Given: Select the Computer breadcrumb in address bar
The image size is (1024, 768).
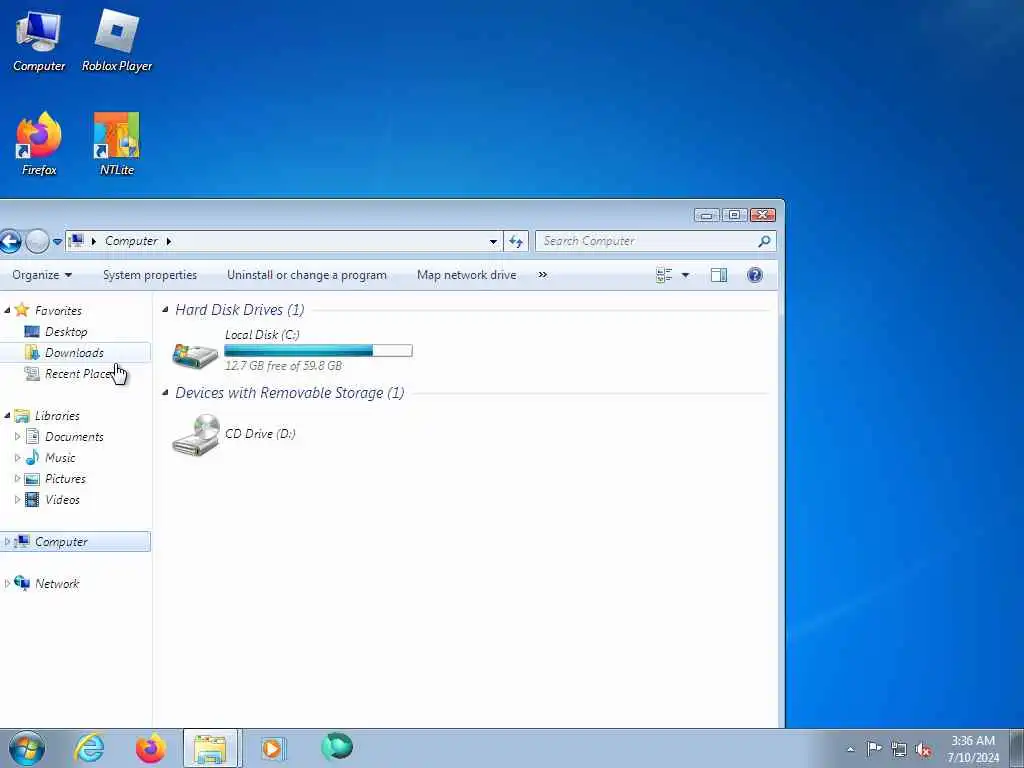Looking at the screenshot, I should tap(131, 241).
